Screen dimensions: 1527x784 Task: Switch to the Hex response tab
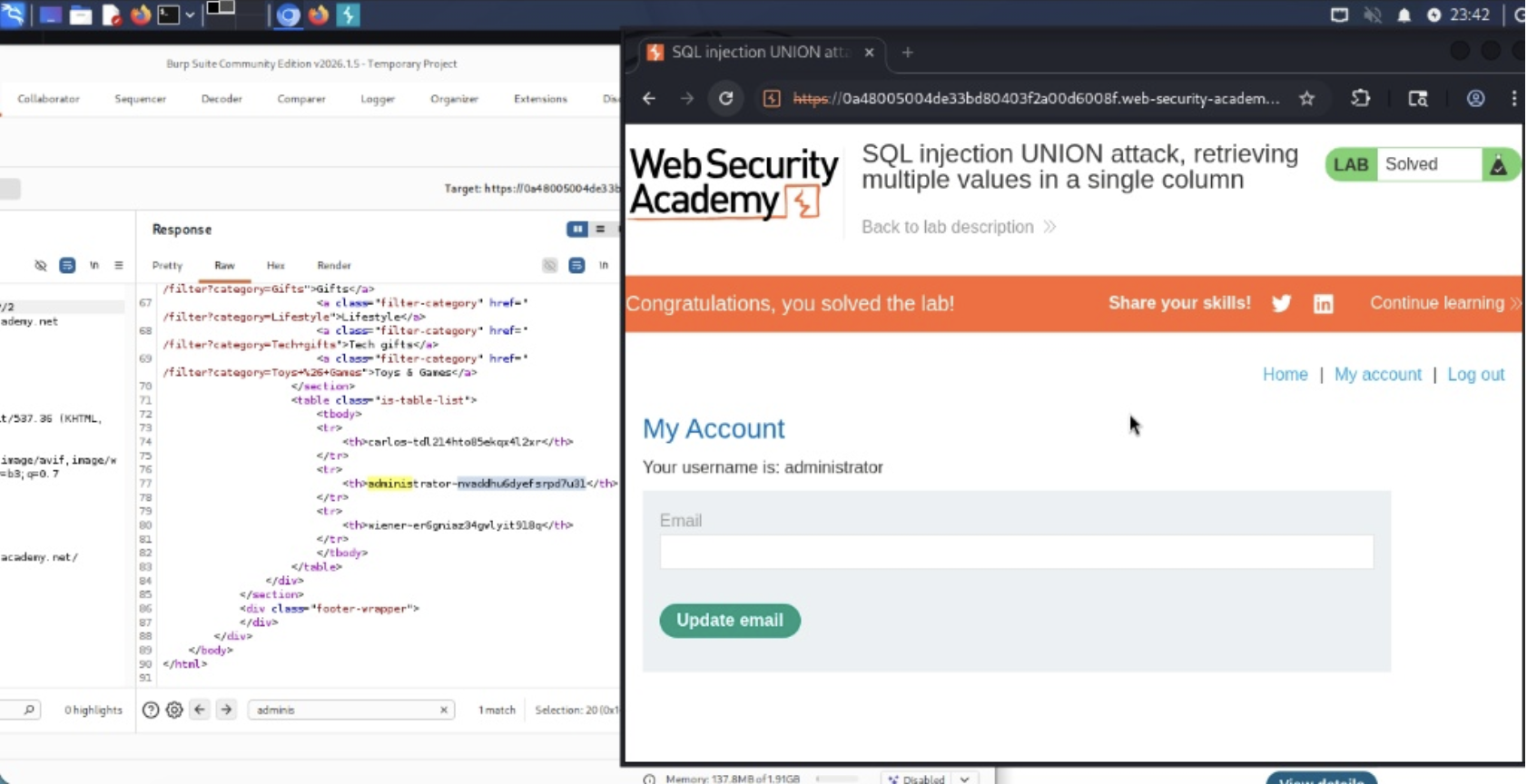click(x=275, y=265)
